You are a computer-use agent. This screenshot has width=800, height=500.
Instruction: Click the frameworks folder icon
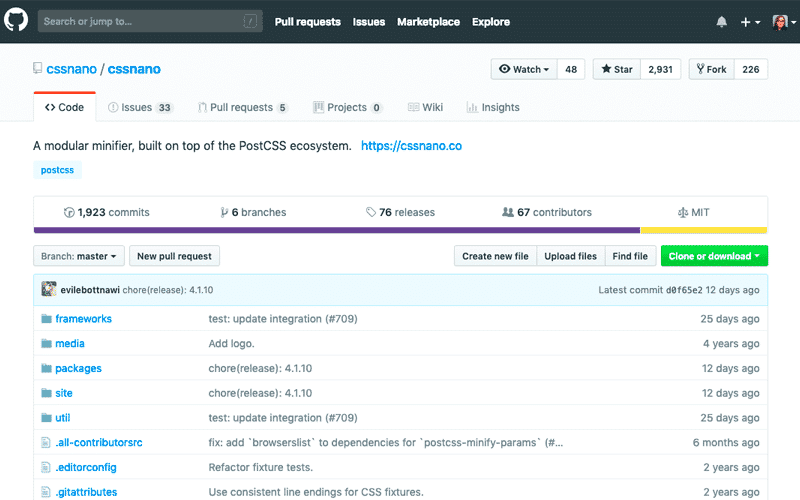click(x=46, y=319)
